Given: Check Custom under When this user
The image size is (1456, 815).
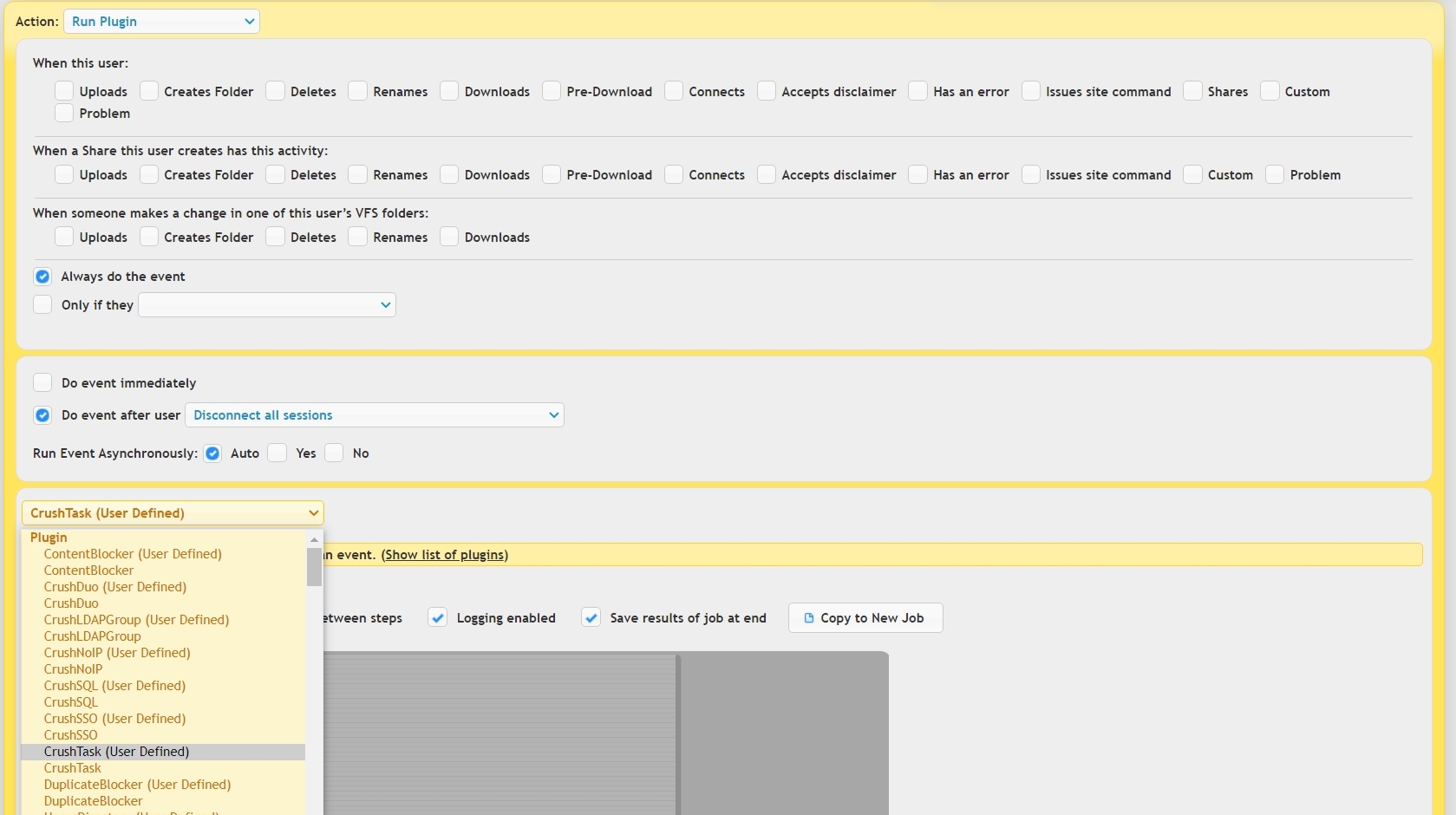Looking at the screenshot, I should coord(1270,91).
